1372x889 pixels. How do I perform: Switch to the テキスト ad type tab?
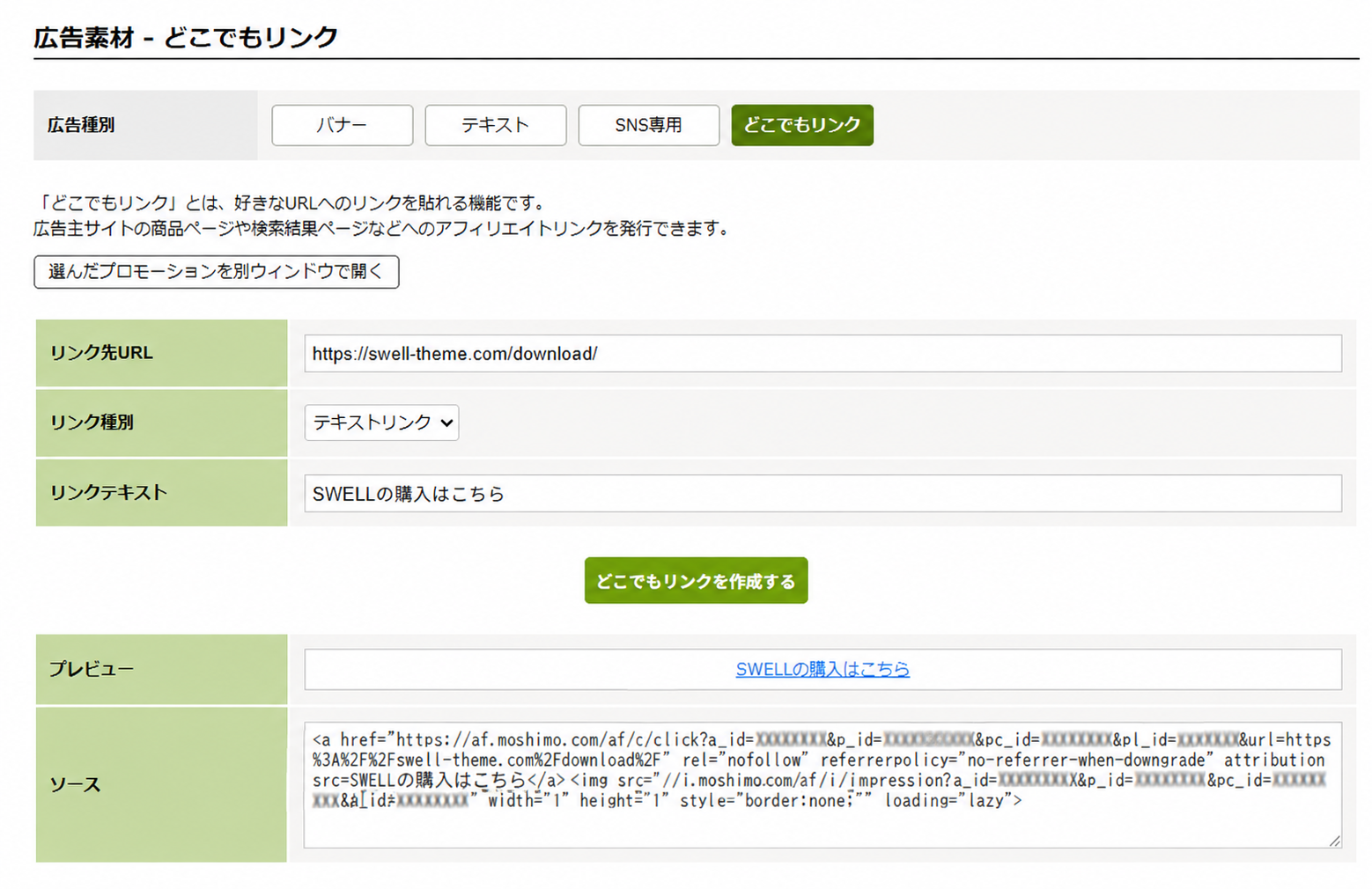495,125
